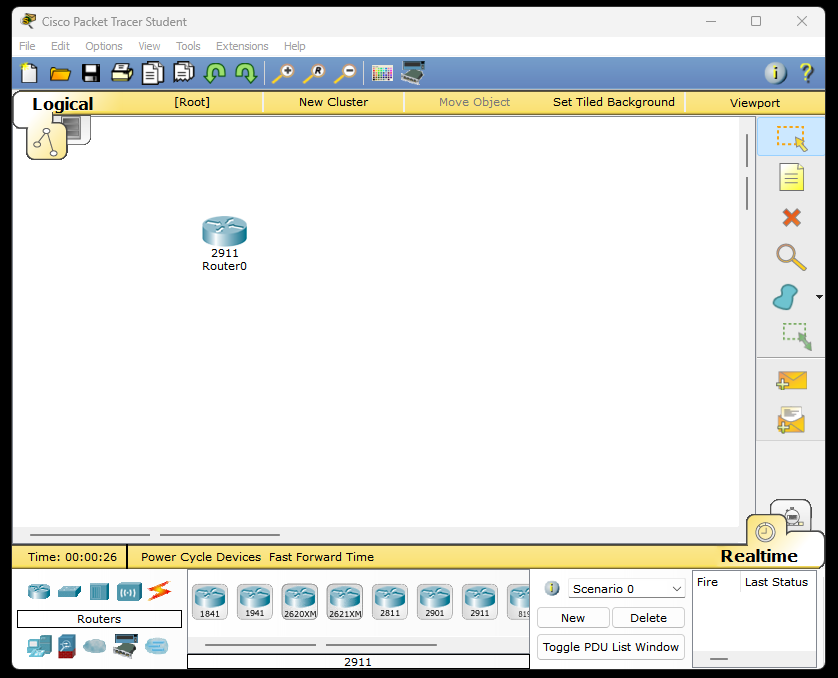This screenshot has height=678, width=838.
Task: Click the Zoom In magnifier
Action: [x=283, y=73]
